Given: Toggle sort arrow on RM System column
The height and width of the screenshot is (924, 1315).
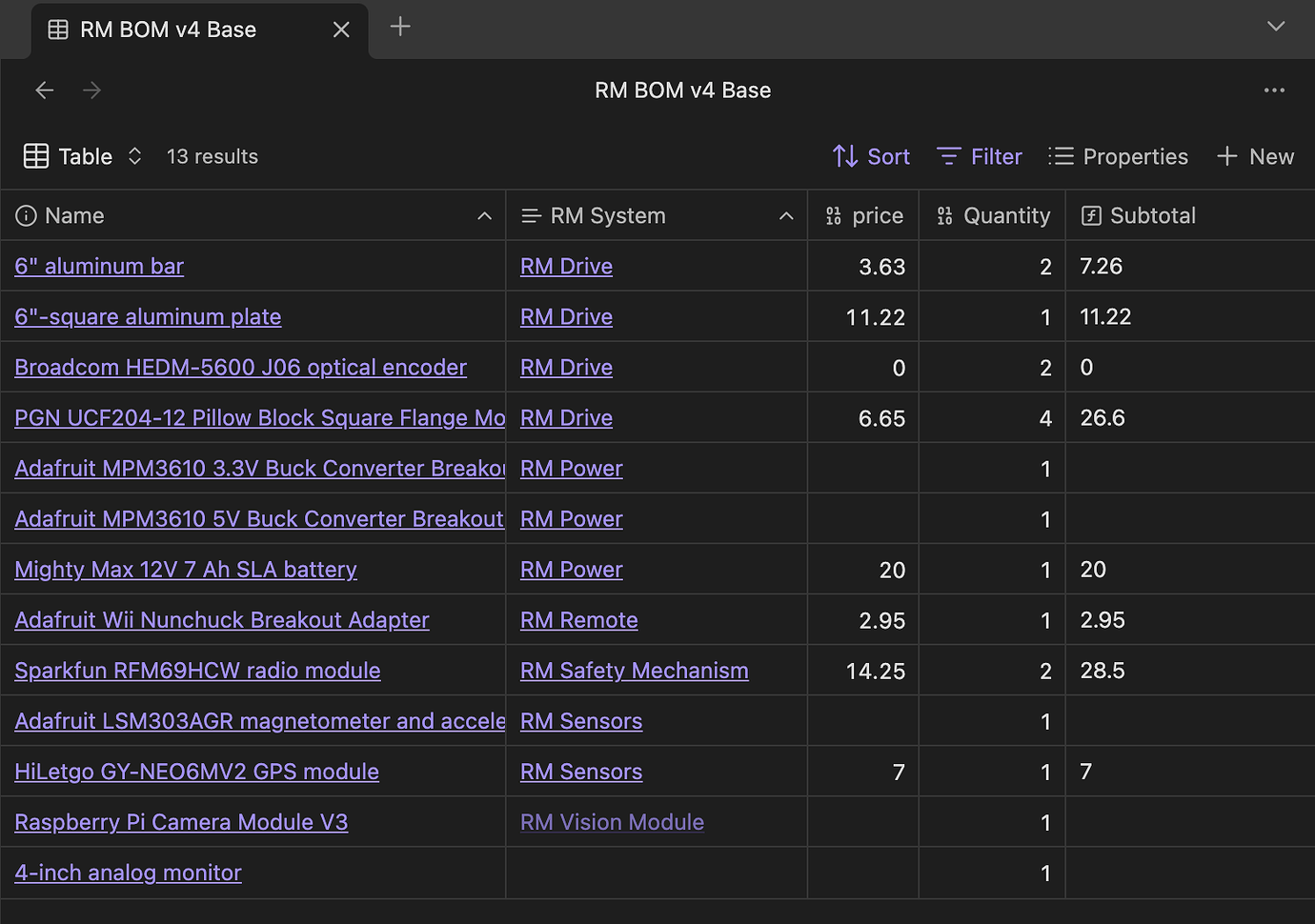Looking at the screenshot, I should pyautogui.click(x=786, y=216).
